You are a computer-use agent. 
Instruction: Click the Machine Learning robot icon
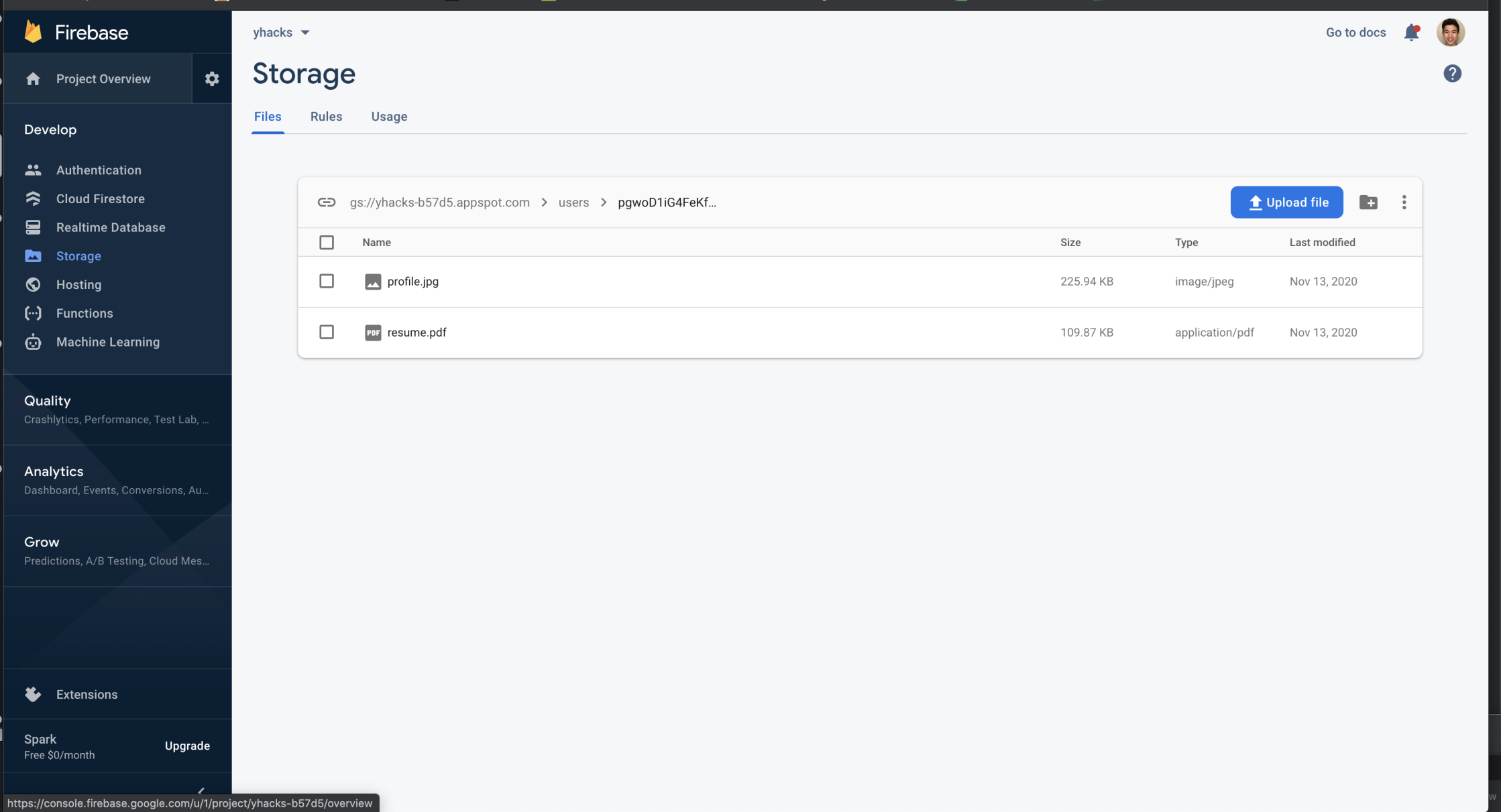[33, 342]
